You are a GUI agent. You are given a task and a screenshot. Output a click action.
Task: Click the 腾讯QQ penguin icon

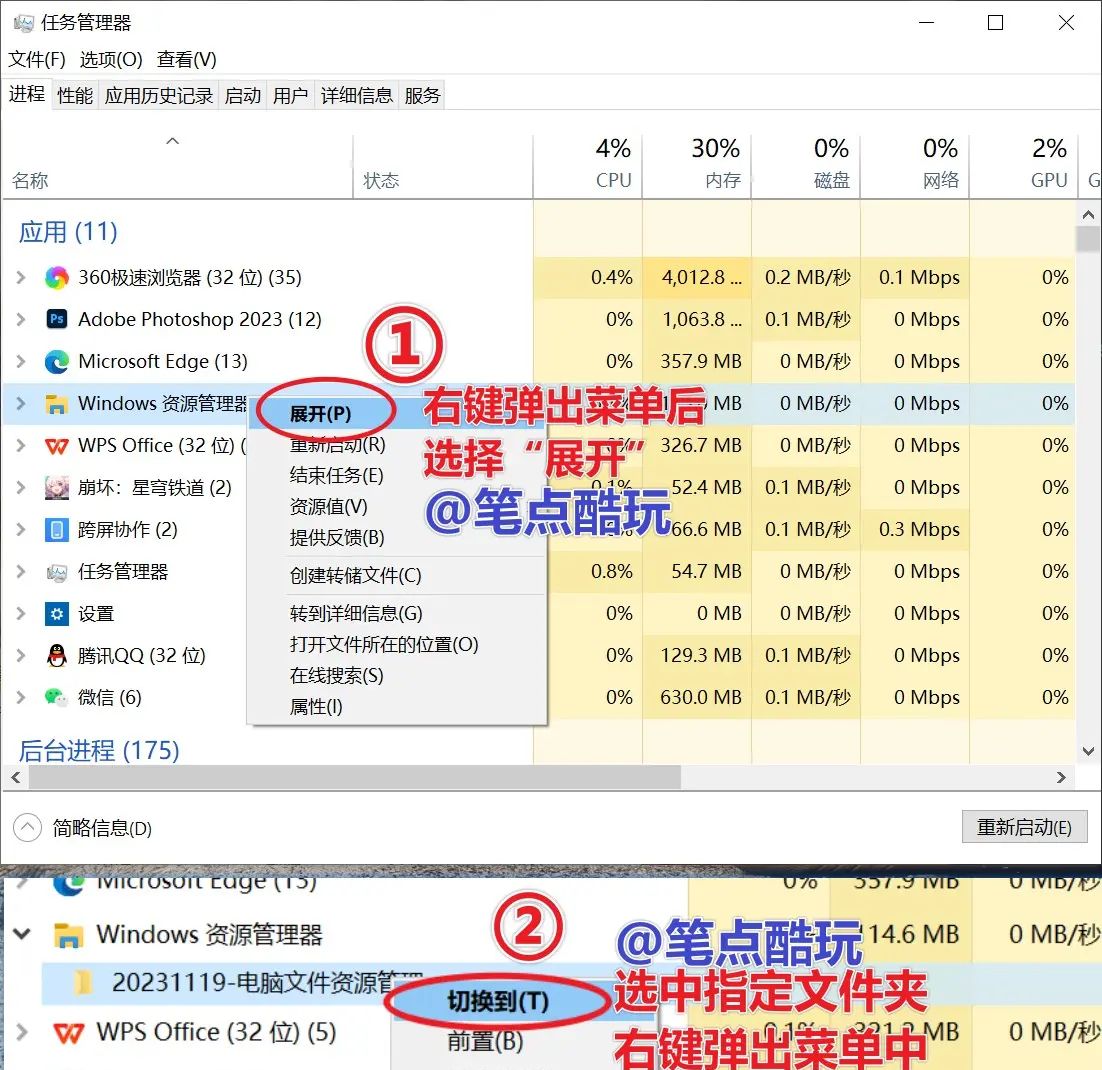[56, 655]
